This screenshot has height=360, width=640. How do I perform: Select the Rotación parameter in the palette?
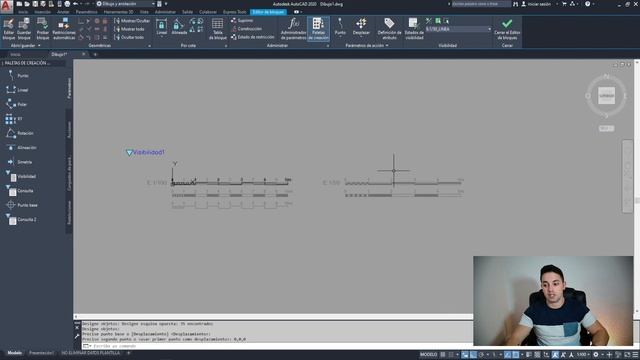(20, 133)
